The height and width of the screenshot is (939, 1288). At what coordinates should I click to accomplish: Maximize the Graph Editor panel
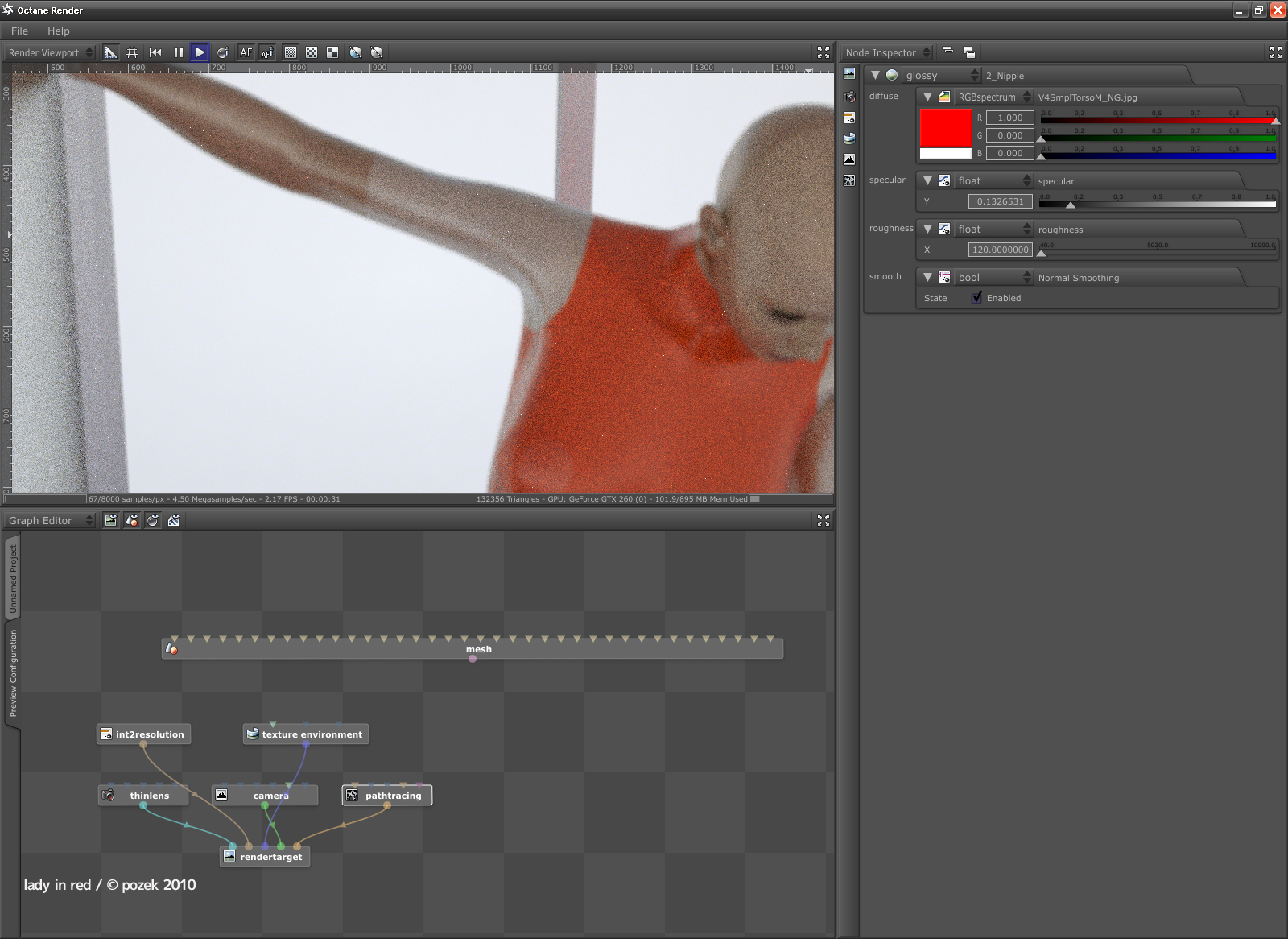point(824,520)
